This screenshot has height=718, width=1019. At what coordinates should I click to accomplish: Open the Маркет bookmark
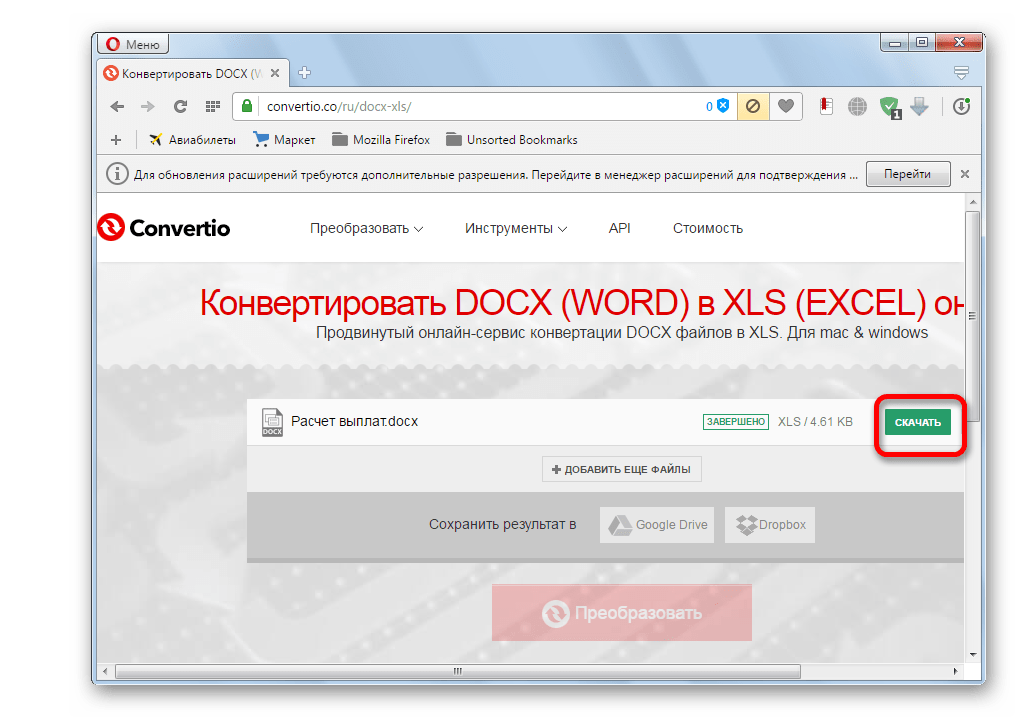tap(285, 140)
